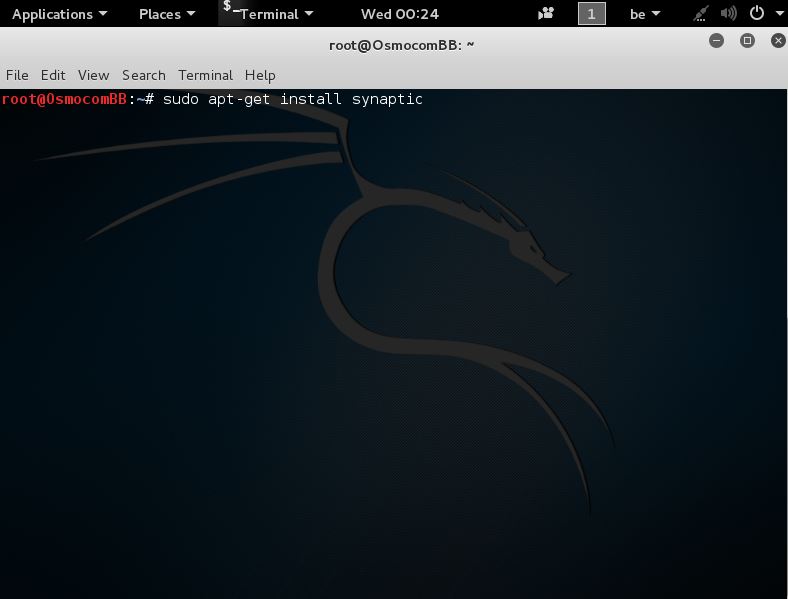788x599 pixels.
Task: Click the terminal prompt icon in top bar
Action: (230, 7)
